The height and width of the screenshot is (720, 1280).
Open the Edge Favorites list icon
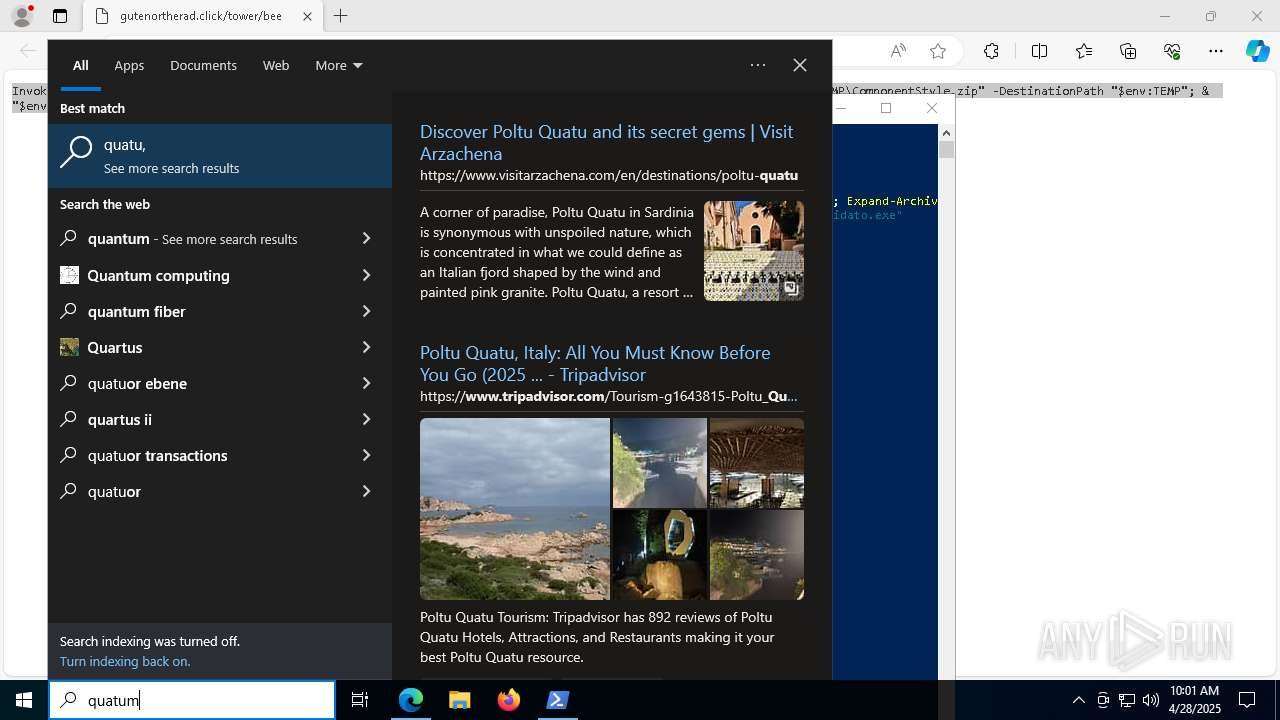1084,51
